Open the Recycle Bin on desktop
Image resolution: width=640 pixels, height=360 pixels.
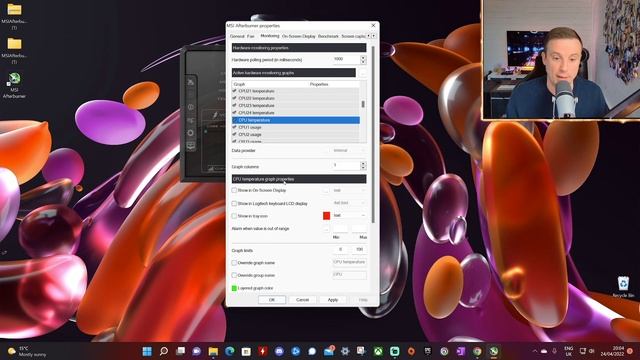[623, 287]
